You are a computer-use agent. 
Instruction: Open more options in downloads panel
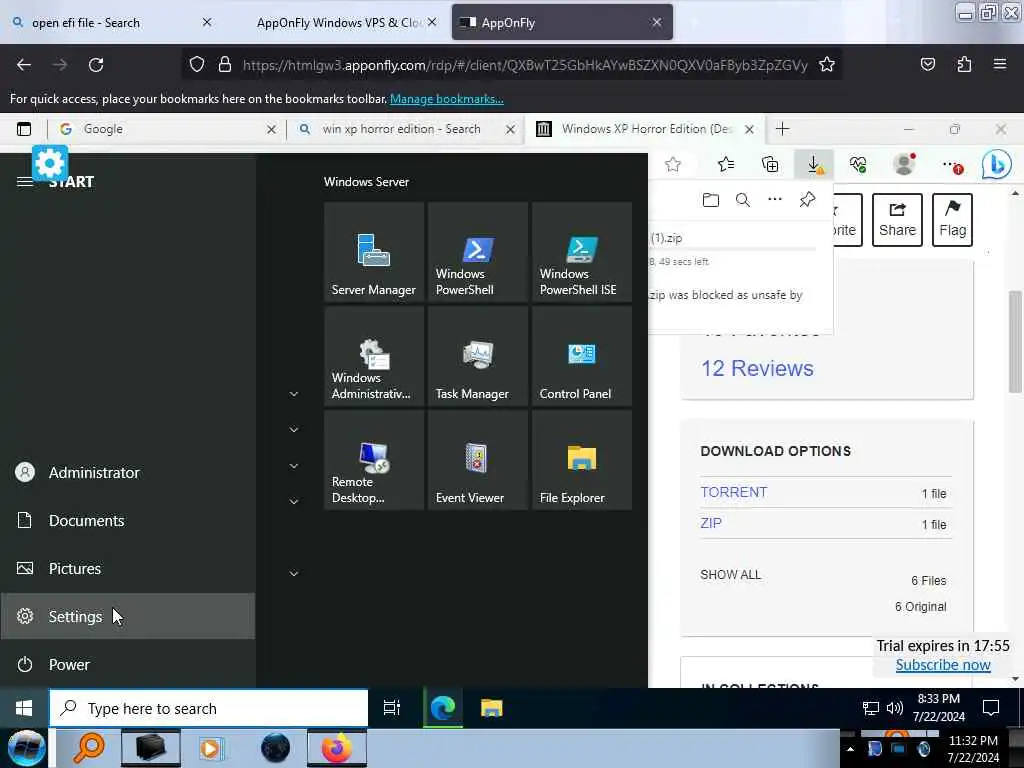(775, 199)
